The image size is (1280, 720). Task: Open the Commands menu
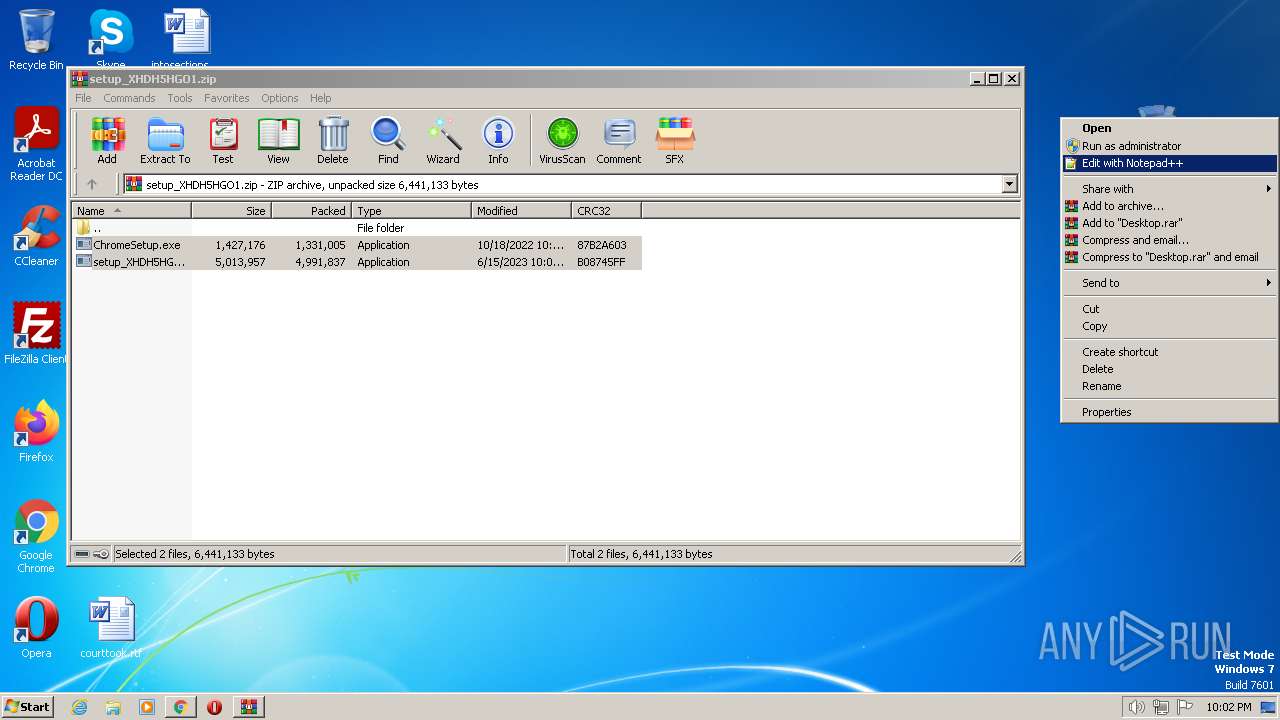point(129,98)
